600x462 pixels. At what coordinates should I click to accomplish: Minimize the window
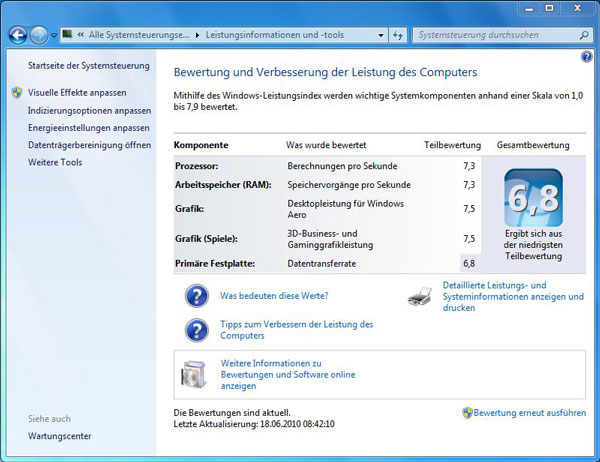coord(529,8)
